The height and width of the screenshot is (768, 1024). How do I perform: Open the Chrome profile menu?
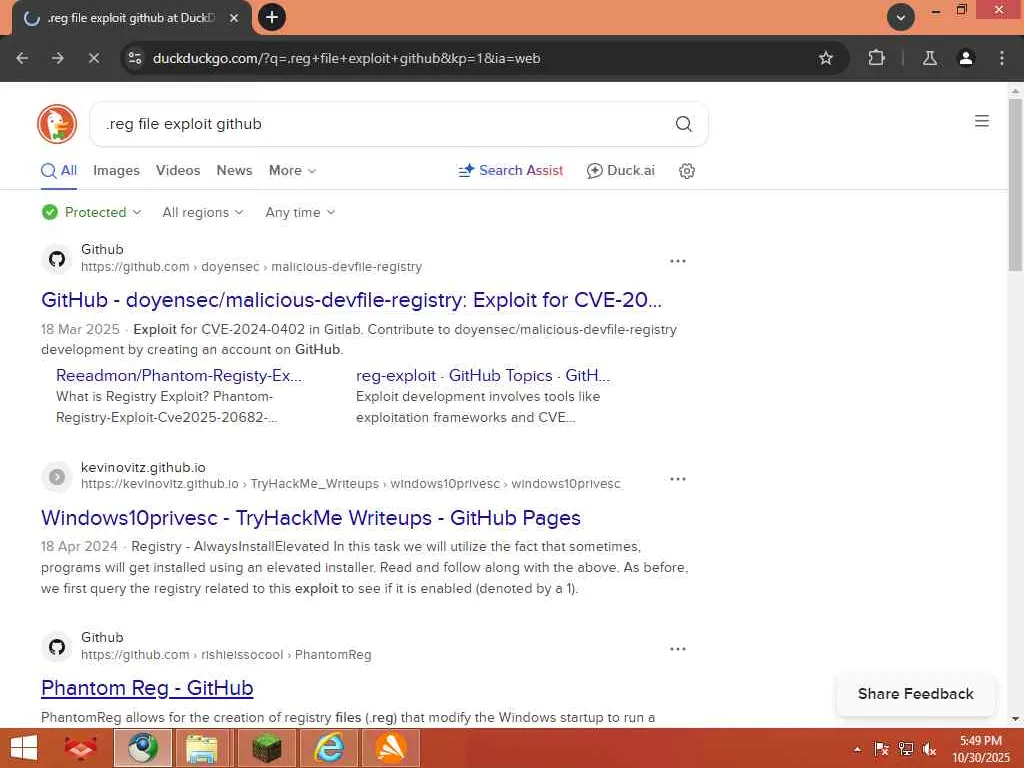click(966, 58)
